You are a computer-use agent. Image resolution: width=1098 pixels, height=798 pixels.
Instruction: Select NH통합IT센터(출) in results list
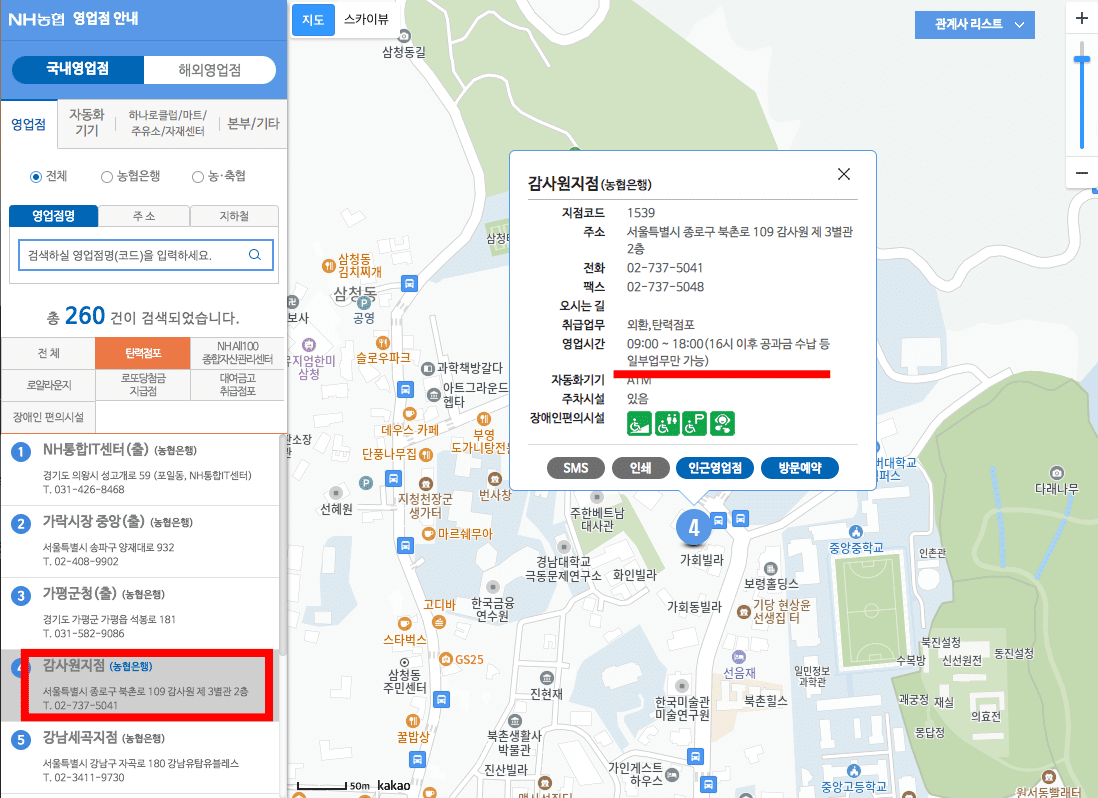coord(140,468)
